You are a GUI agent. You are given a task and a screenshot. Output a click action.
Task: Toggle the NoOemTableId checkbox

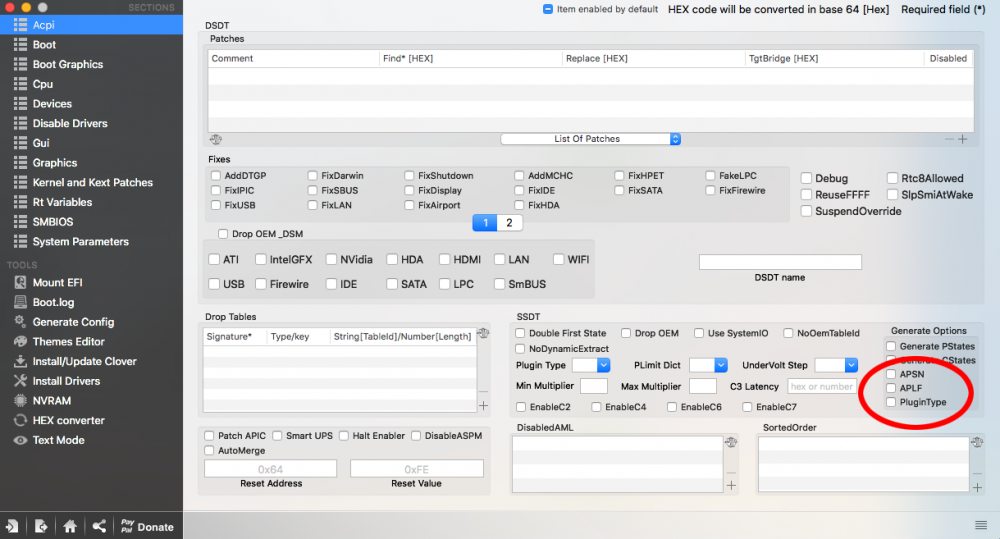788,333
